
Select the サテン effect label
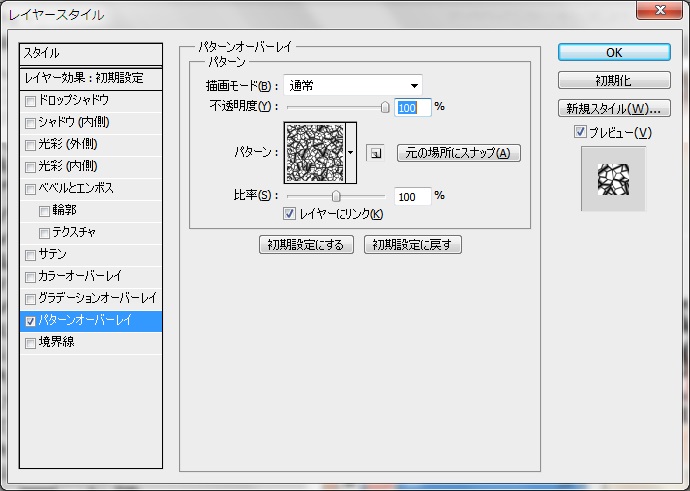coord(52,254)
